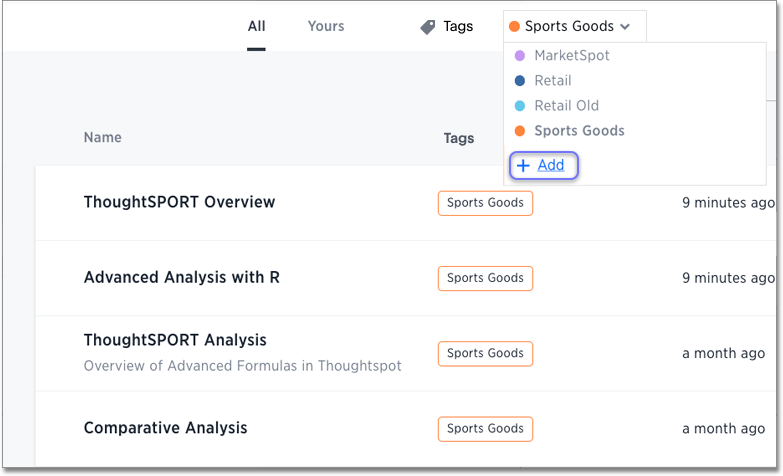Viewport: 783px width, 476px height.
Task: Sort by the Name column header
Action: pyautogui.click(x=102, y=138)
